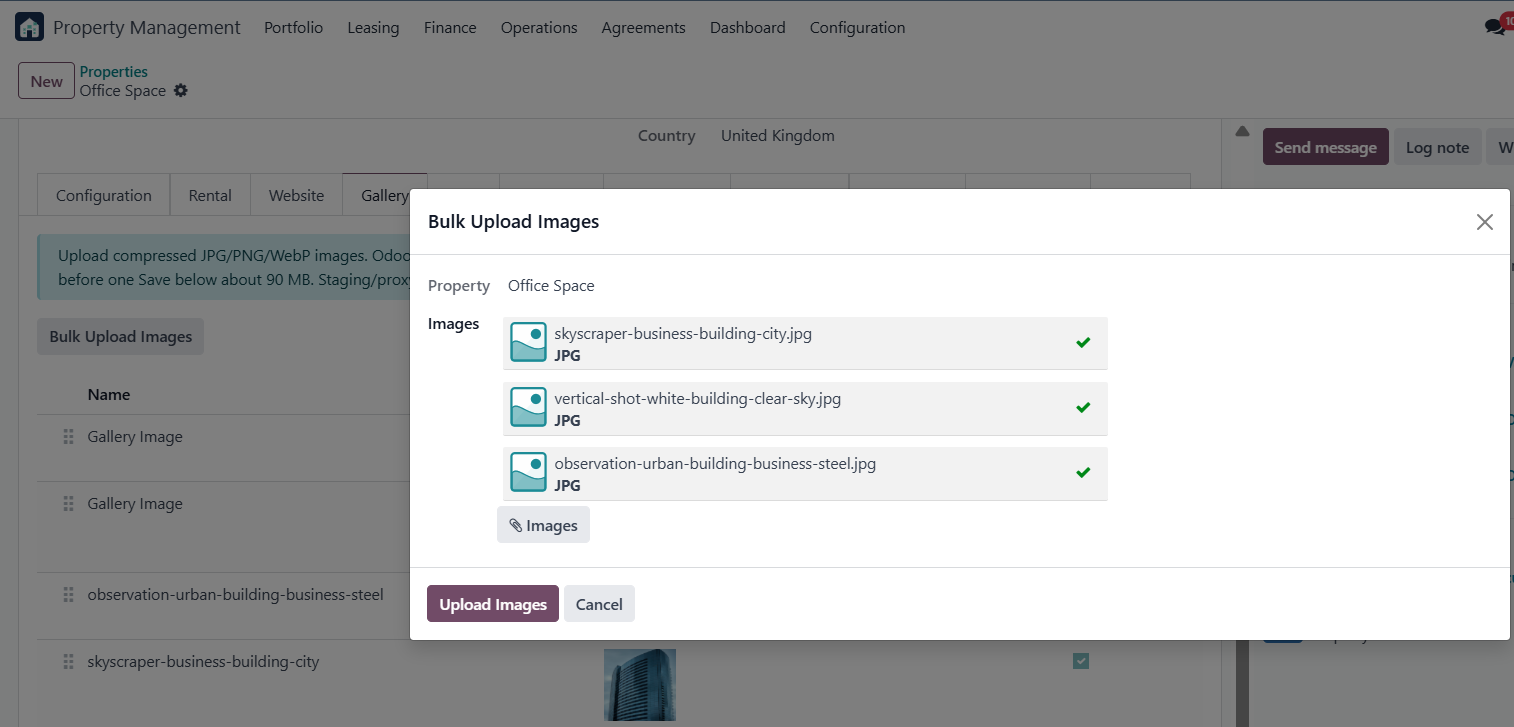Click United Kingdom country value
Screen dimensions: 1514x727
coord(778,135)
